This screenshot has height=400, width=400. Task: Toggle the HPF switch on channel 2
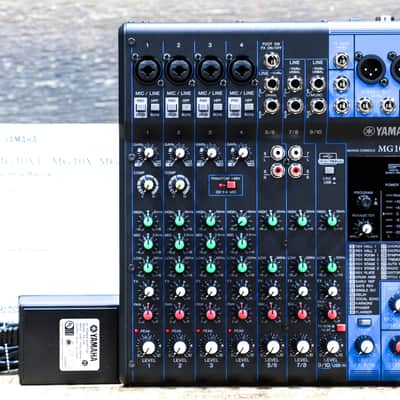[x=186, y=107]
